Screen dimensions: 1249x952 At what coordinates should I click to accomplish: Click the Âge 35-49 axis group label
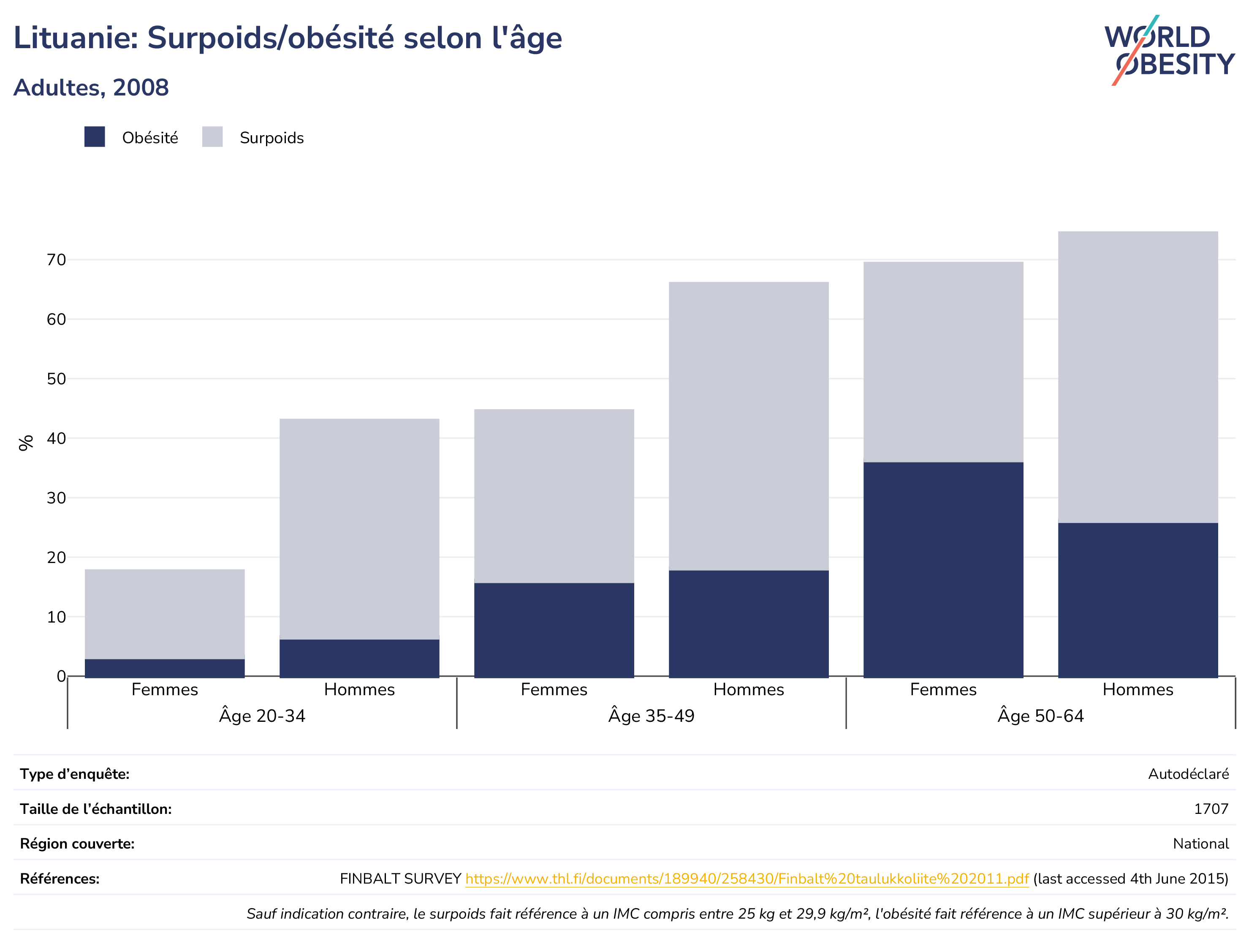652,715
